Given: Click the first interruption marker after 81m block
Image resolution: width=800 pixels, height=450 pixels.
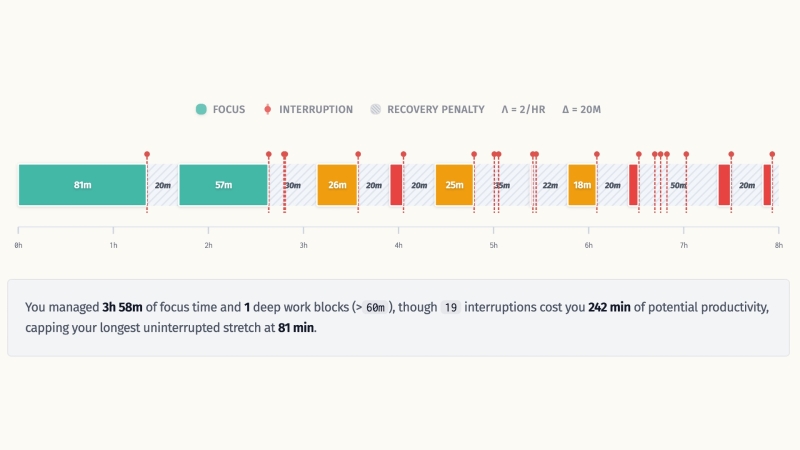Looking at the screenshot, I should point(147,154).
